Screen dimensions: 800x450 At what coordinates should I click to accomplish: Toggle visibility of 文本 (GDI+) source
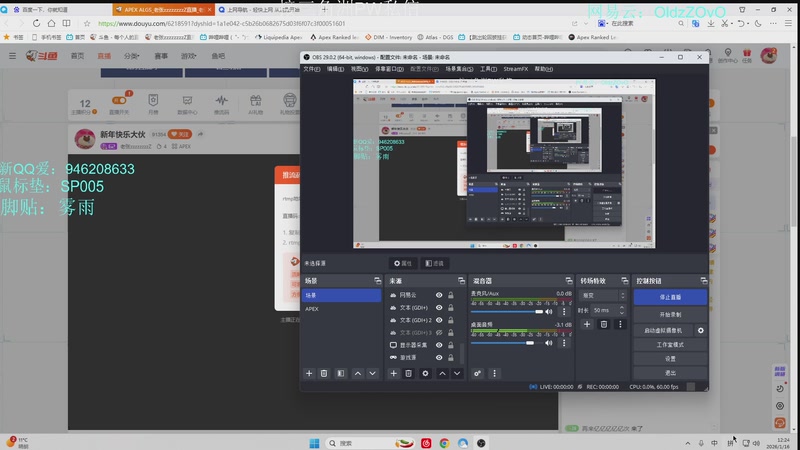pyautogui.click(x=439, y=308)
